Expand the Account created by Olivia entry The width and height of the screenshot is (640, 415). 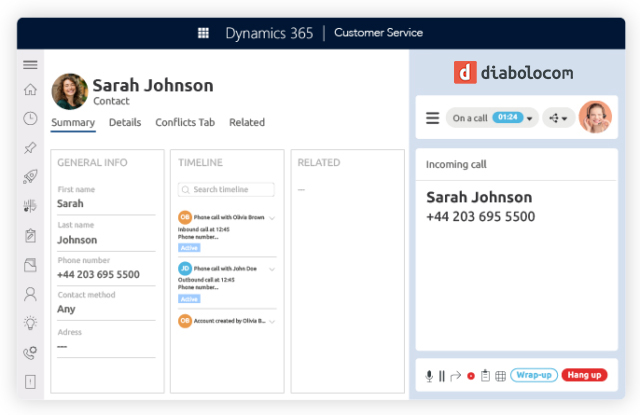coord(272,322)
